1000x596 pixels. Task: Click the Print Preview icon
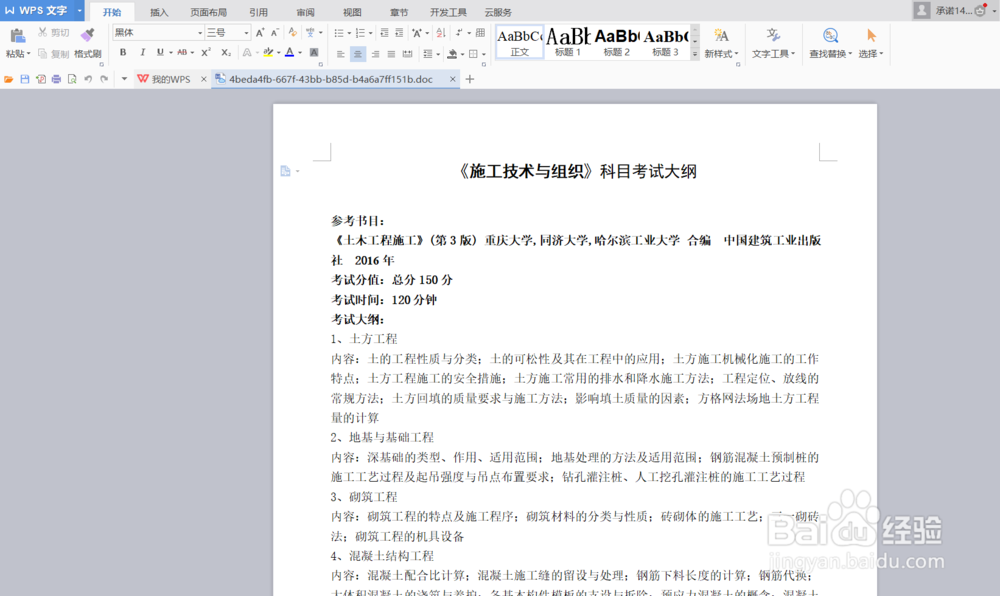[x=72, y=78]
